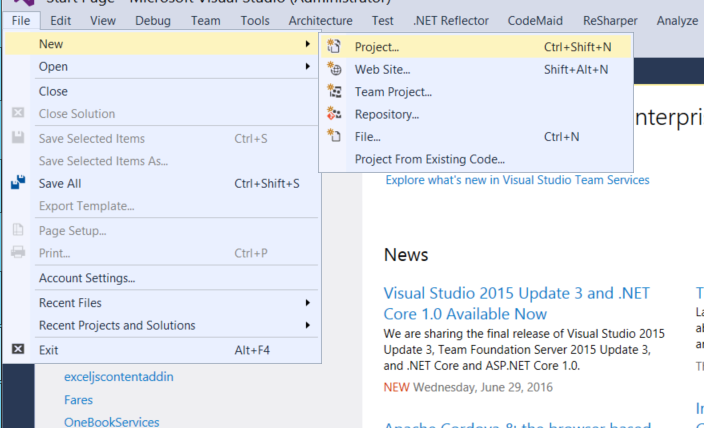The height and width of the screenshot is (428, 704).
Task: Select Export Template... menu item
Action: point(163,206)
